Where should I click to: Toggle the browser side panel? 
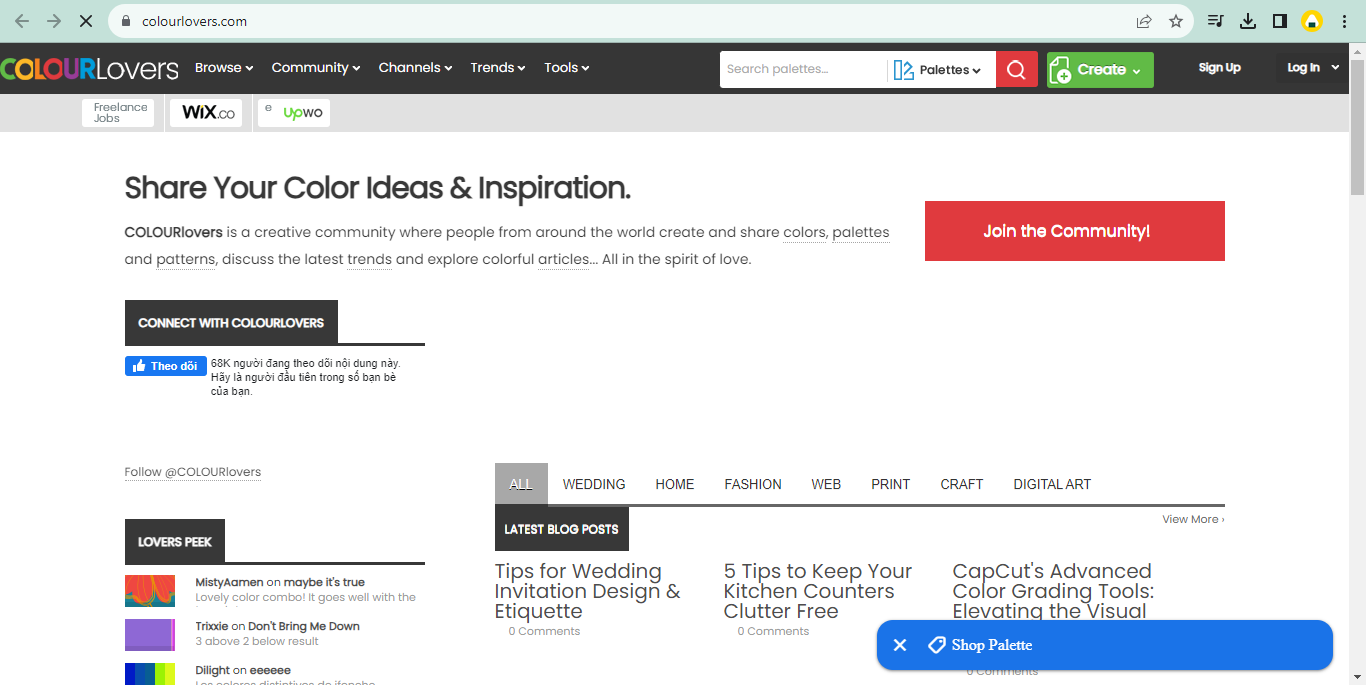1279,21
